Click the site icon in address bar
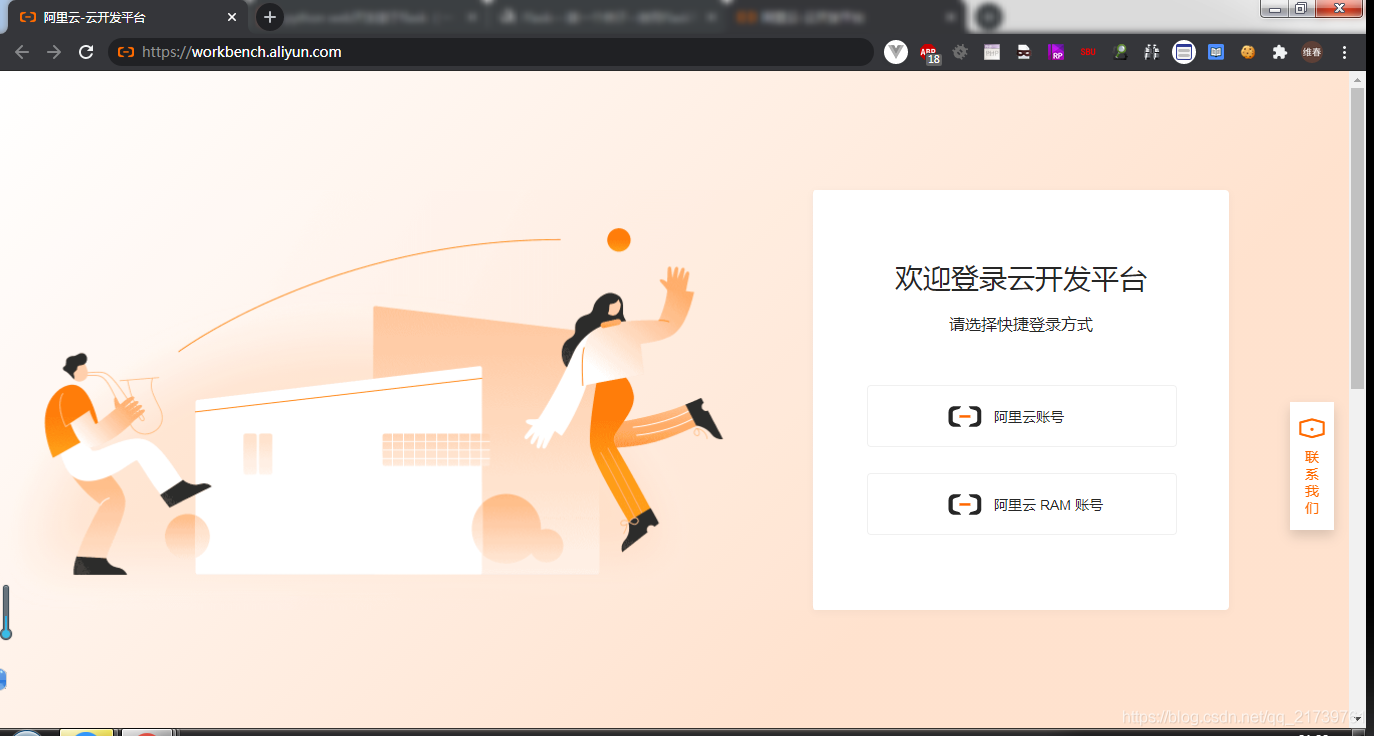1374x736 pixels. 126,52
